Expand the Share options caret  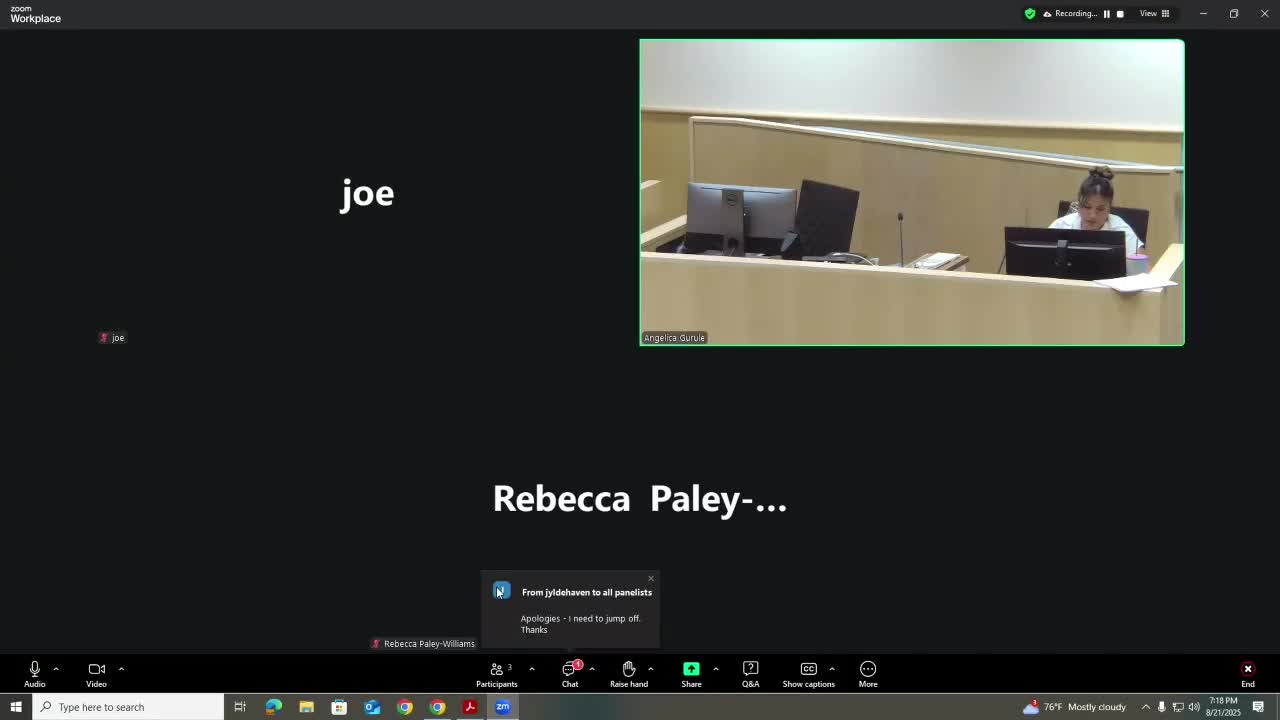715,669
